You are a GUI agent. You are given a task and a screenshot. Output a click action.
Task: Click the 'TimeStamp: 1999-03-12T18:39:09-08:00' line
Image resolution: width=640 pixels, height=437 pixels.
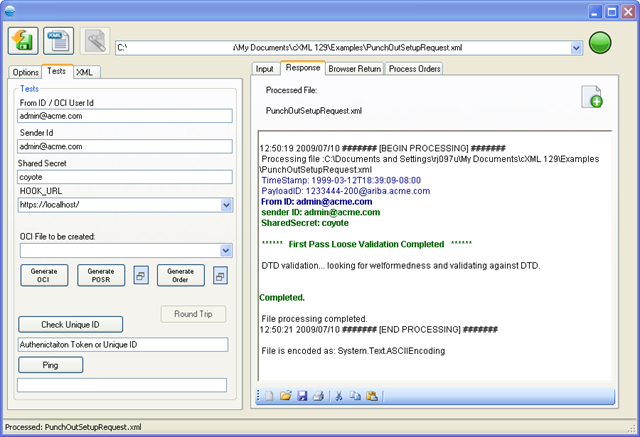341,180
